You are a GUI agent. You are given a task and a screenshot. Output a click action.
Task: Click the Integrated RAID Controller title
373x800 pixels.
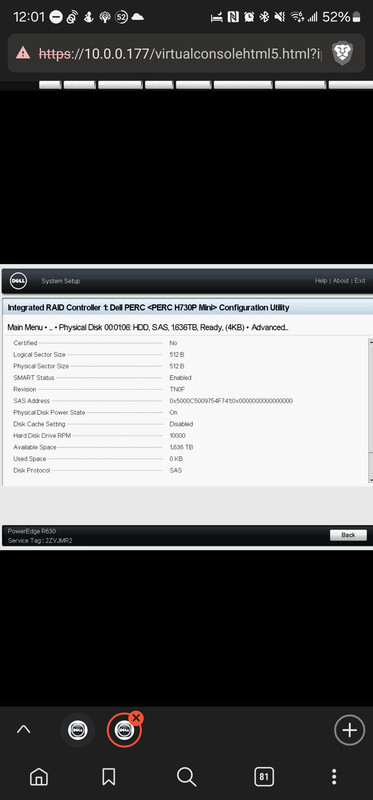(x=148, y=307)
